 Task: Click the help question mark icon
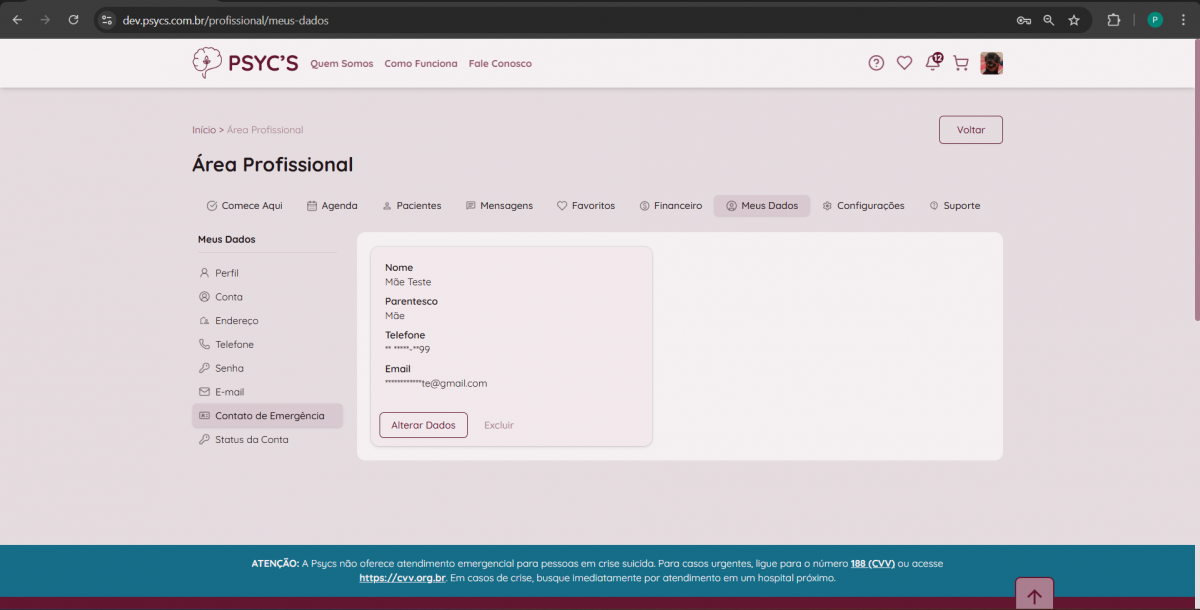876,63
